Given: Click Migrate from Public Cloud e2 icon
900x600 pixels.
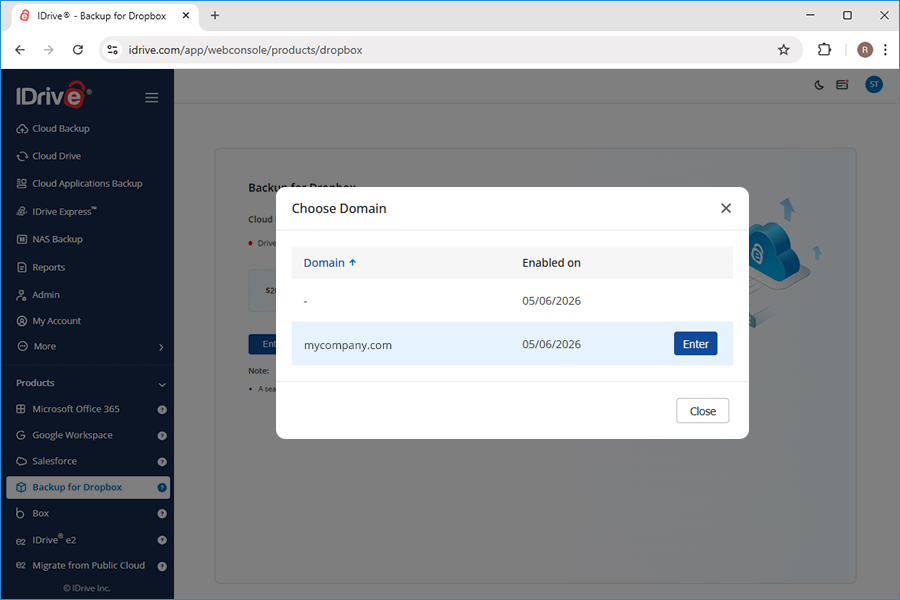Looking at the screenshot, I should click(21, 566).
